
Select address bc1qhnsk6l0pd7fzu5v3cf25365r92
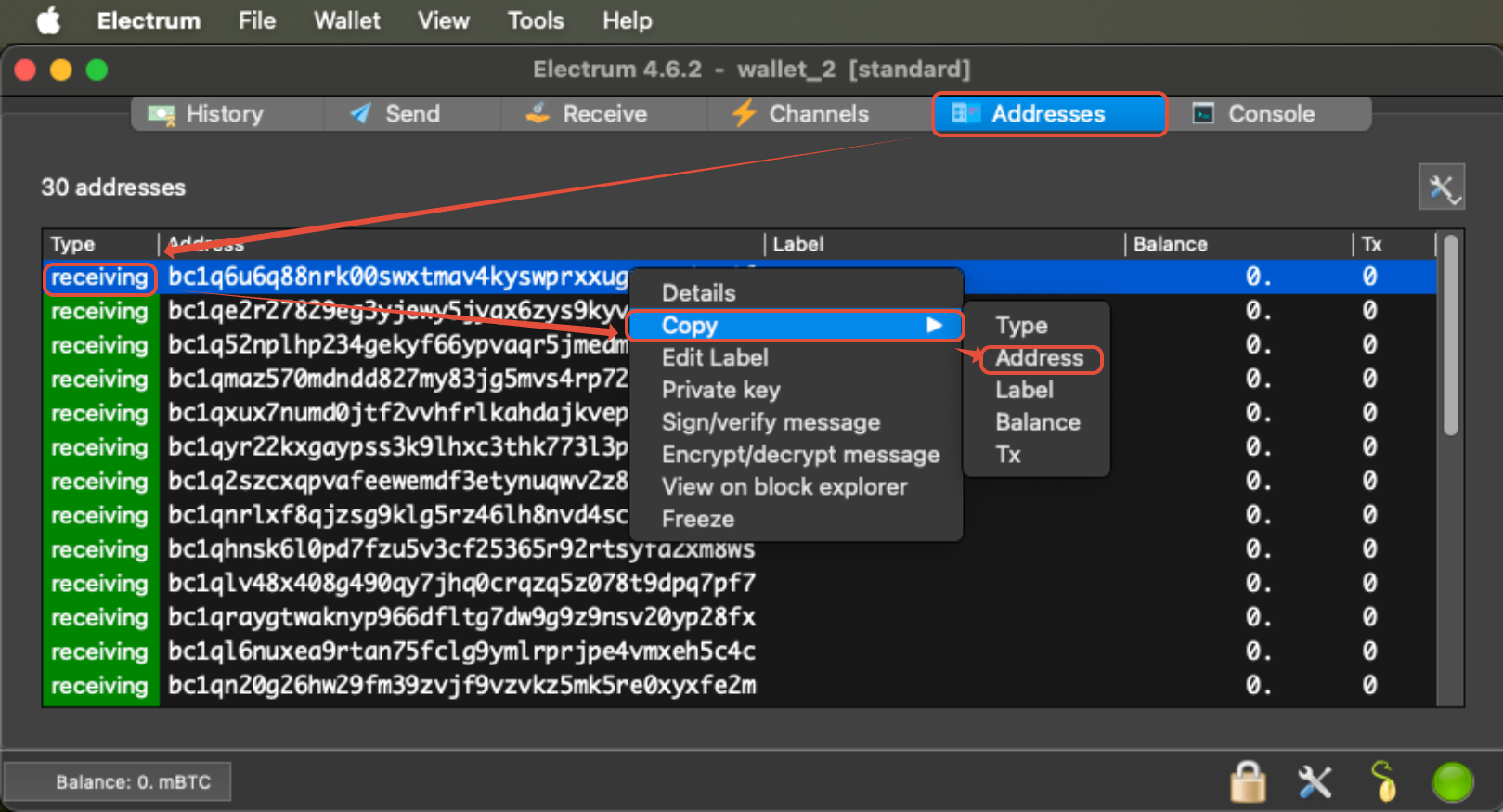pos(461,550)
